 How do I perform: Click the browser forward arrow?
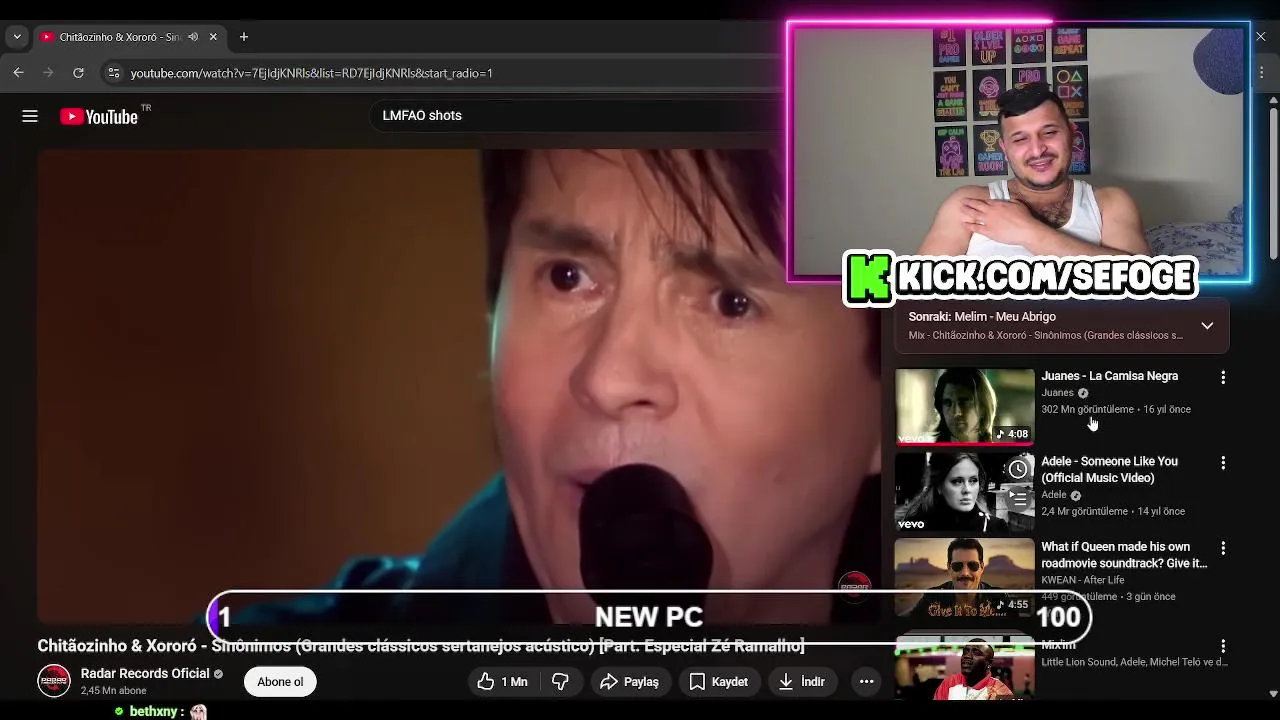point(48,73)
